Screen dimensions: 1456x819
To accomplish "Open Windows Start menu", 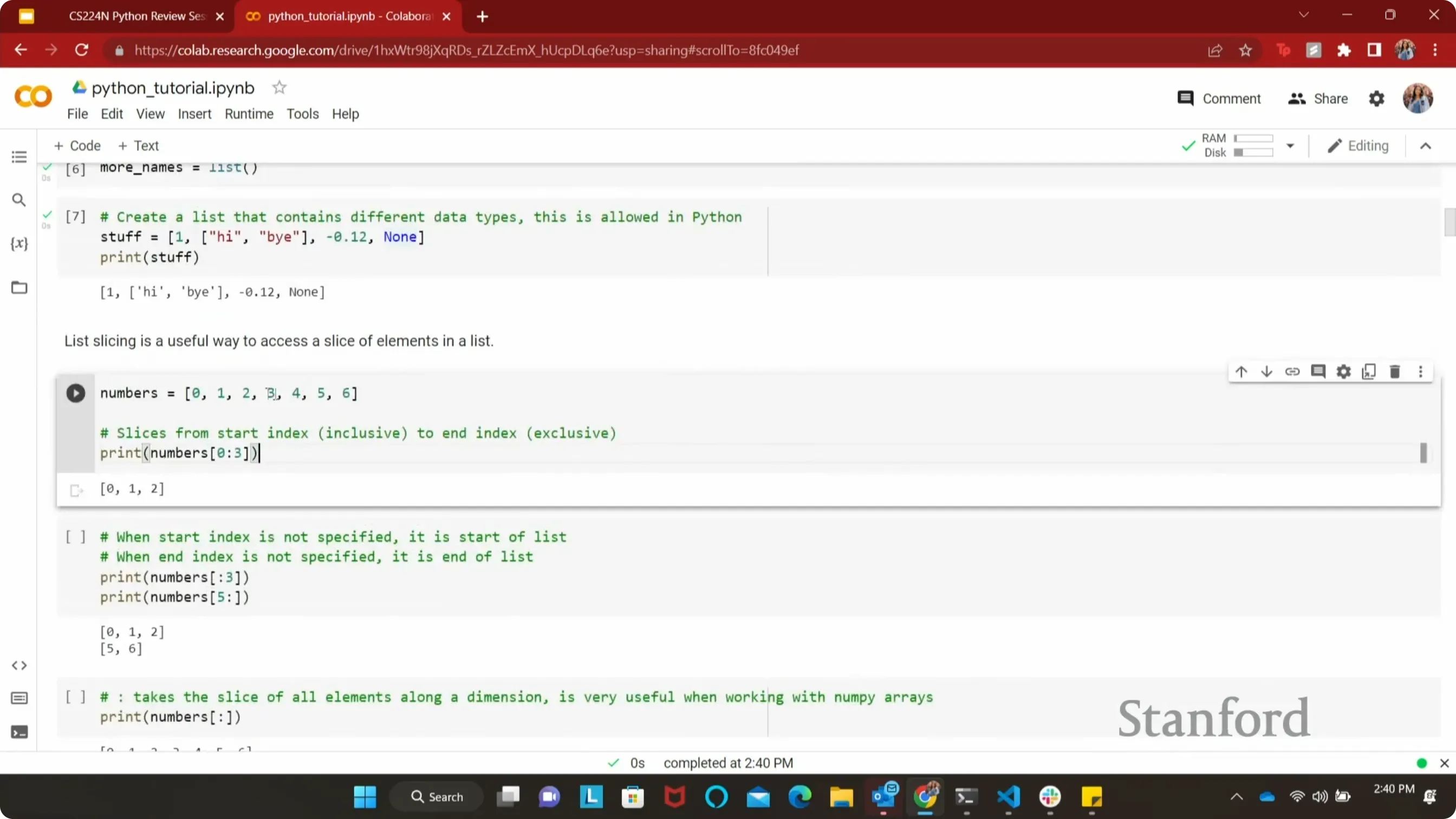I will tap(365, 797).
